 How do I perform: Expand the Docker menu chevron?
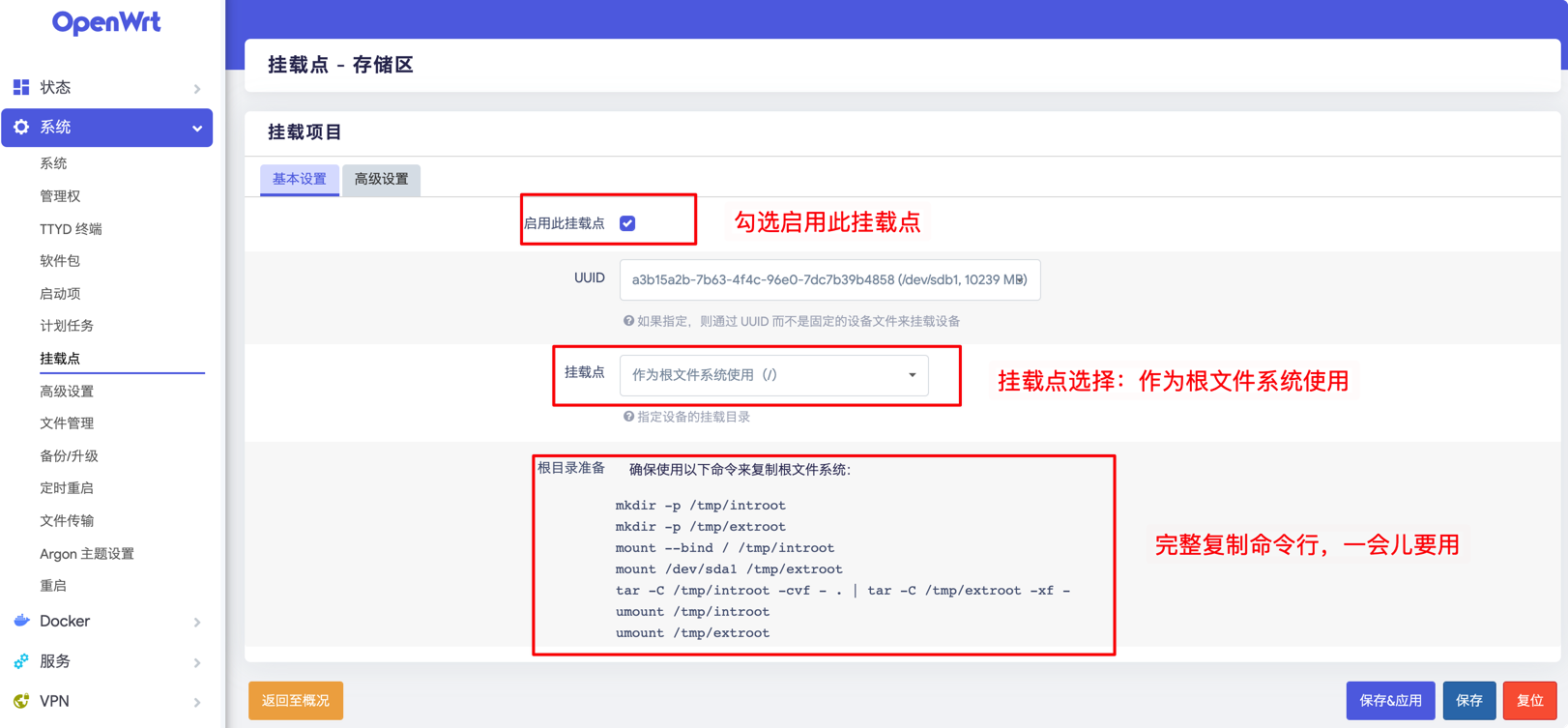point(197,622)
